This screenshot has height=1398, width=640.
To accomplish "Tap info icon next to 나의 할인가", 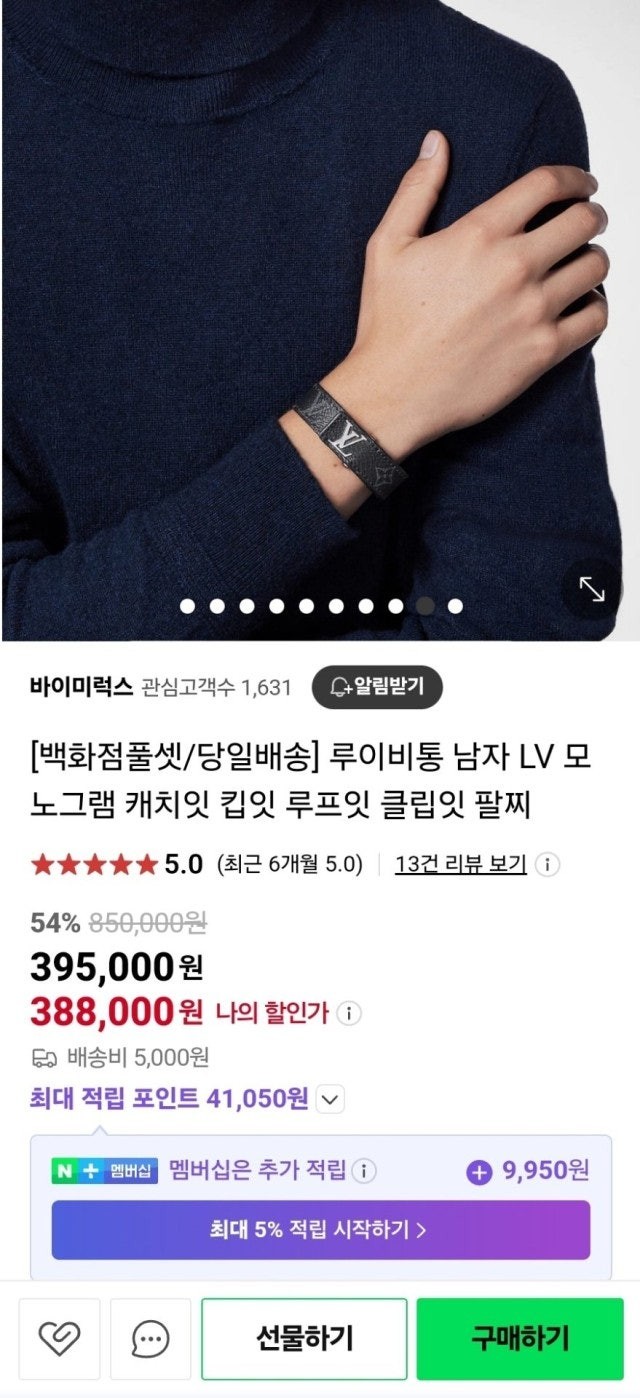I will pos(348,1013).
